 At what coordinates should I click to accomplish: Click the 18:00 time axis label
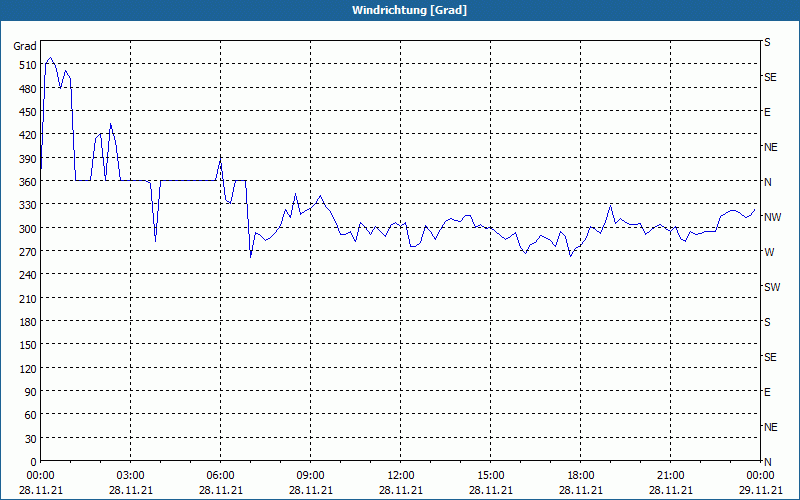pyautogui.click(x=581, y=475)
